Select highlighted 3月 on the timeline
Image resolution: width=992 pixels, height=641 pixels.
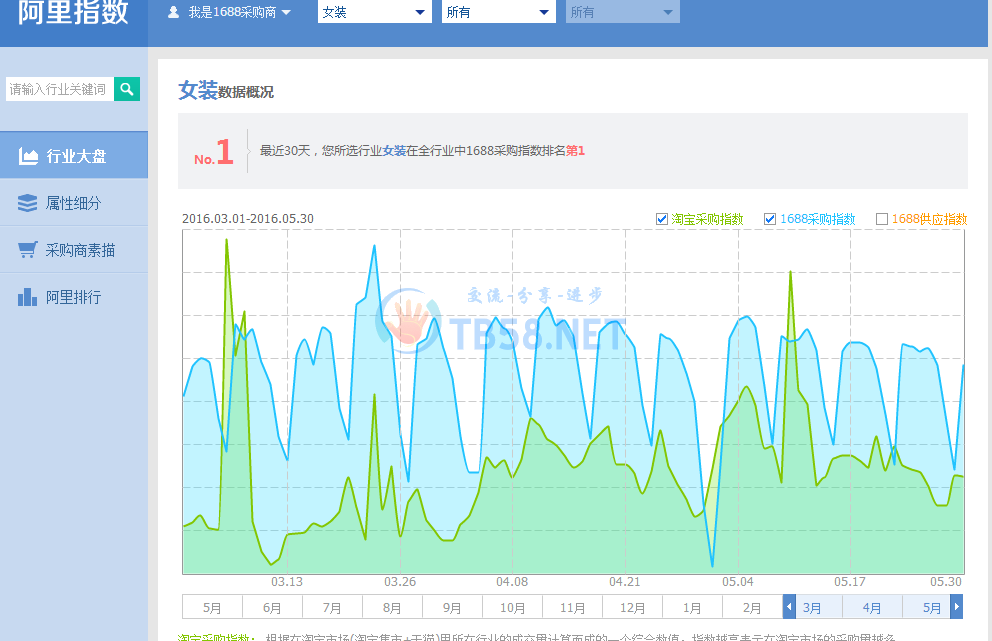(812, 607)
